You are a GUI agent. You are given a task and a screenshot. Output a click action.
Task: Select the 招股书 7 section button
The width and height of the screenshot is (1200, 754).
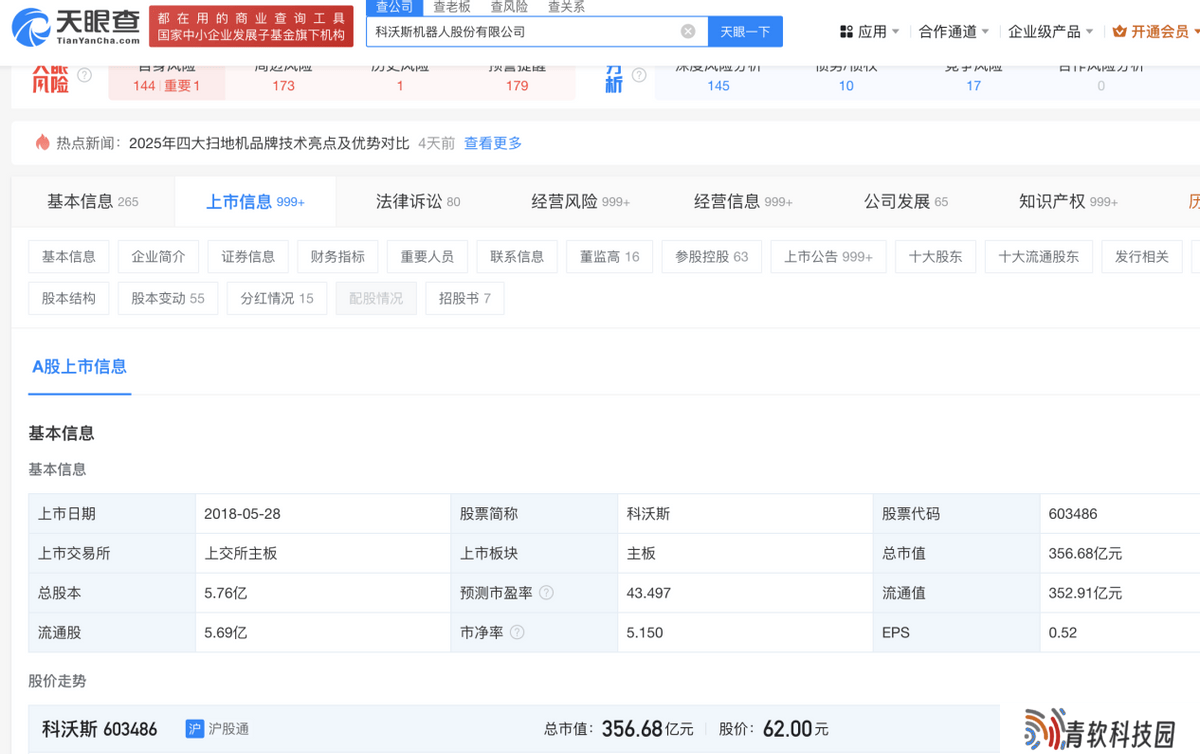[x=465, y=298]
